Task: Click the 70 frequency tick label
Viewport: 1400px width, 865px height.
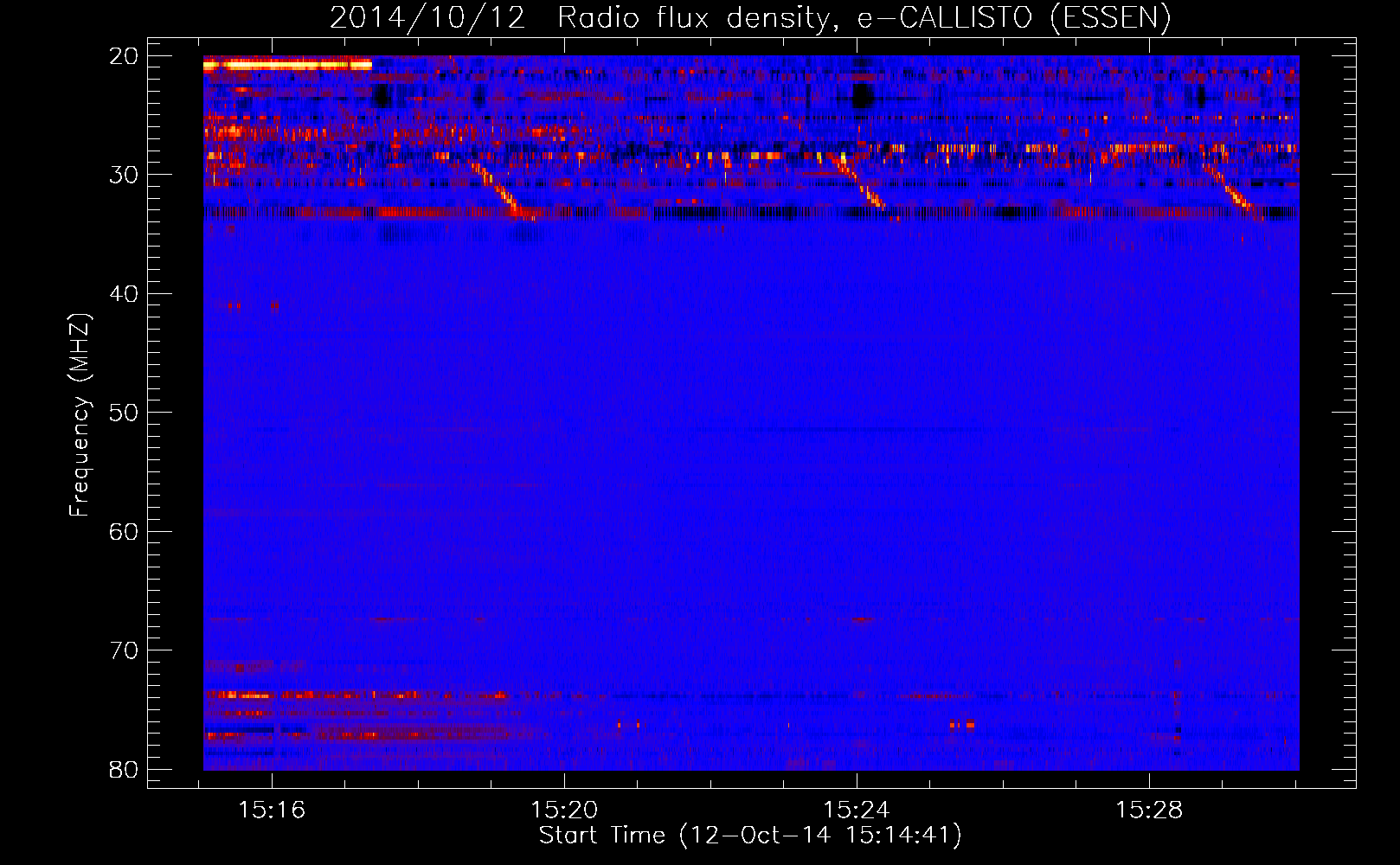Action: 125,650
